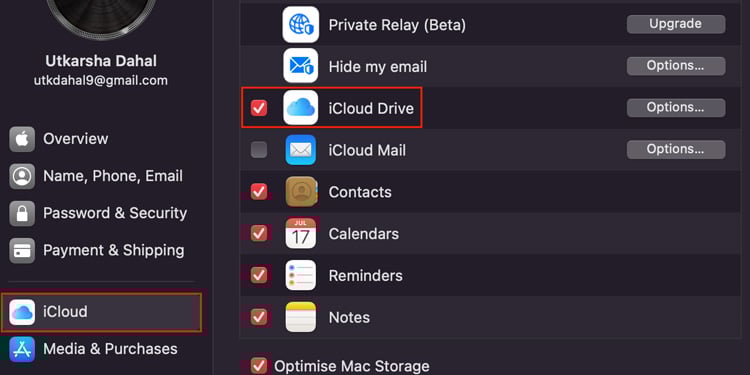Click the Contacts label
The height and width of the screenshot is (375, 750).
coord(360,192)
